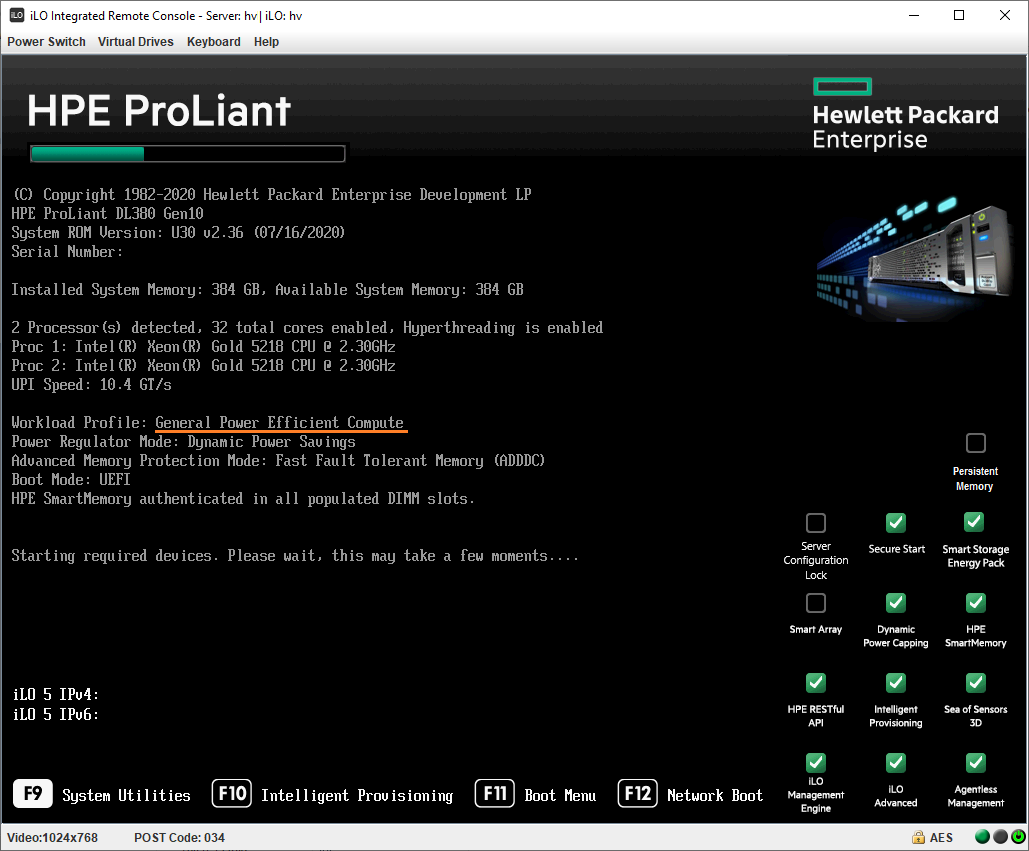Click the Secure Start checkmark
The width and height of the screenshot is (1029, 851).
click(x=896, y=523)
